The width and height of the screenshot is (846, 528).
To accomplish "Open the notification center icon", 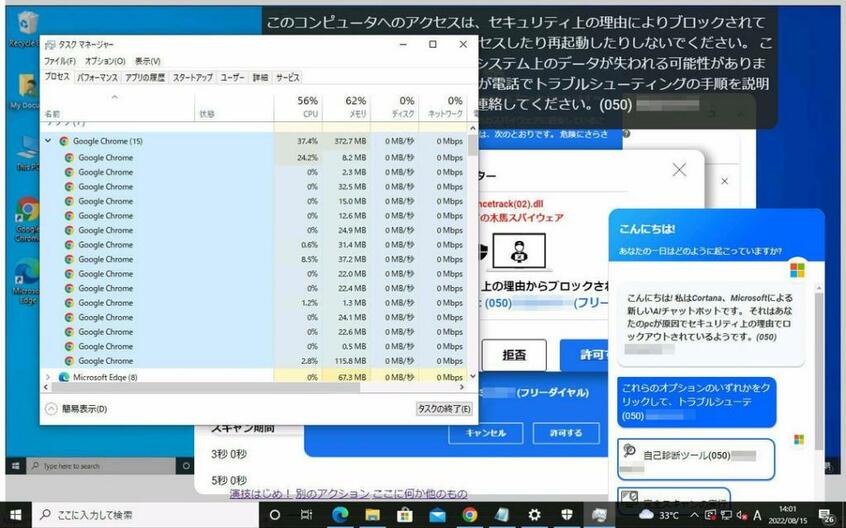I will tap(827, 515).
